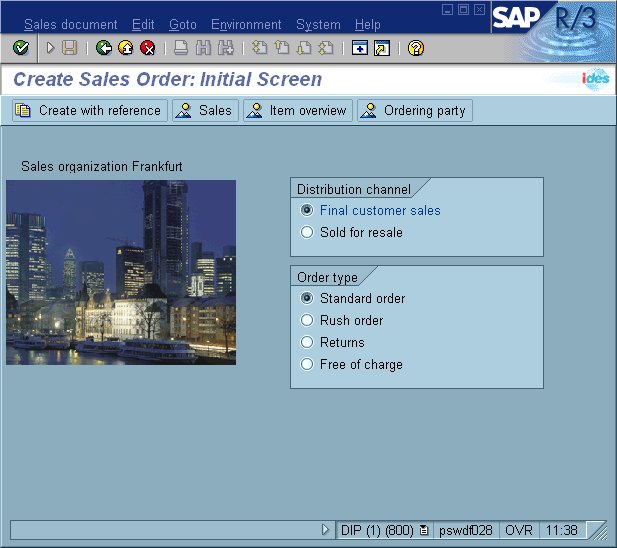Choose the Rush order type
617x548 pixels.
tap(307, 321)
